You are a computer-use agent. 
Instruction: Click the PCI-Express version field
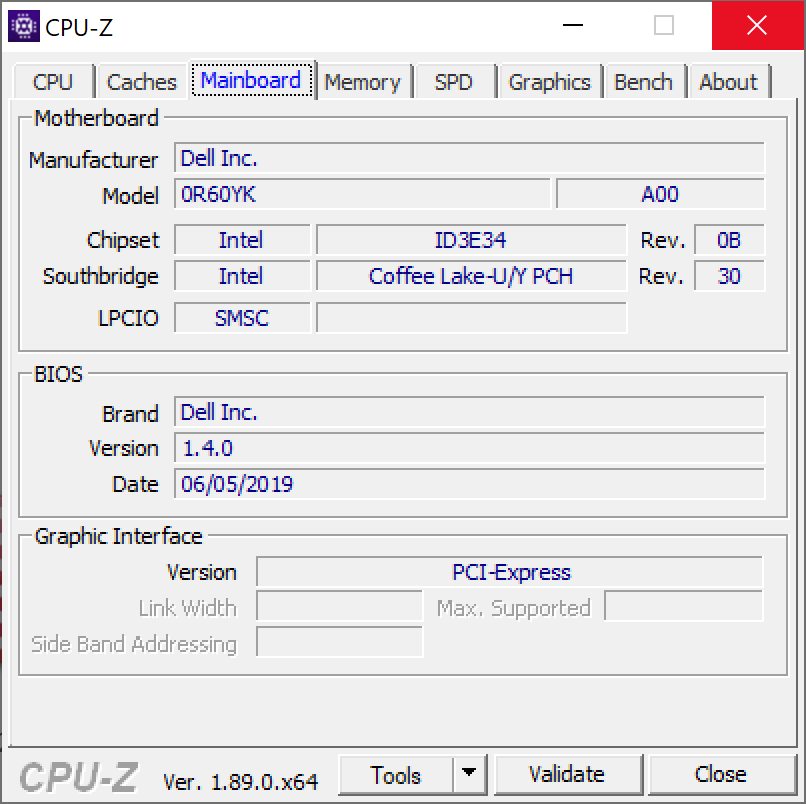pos(510,572)
